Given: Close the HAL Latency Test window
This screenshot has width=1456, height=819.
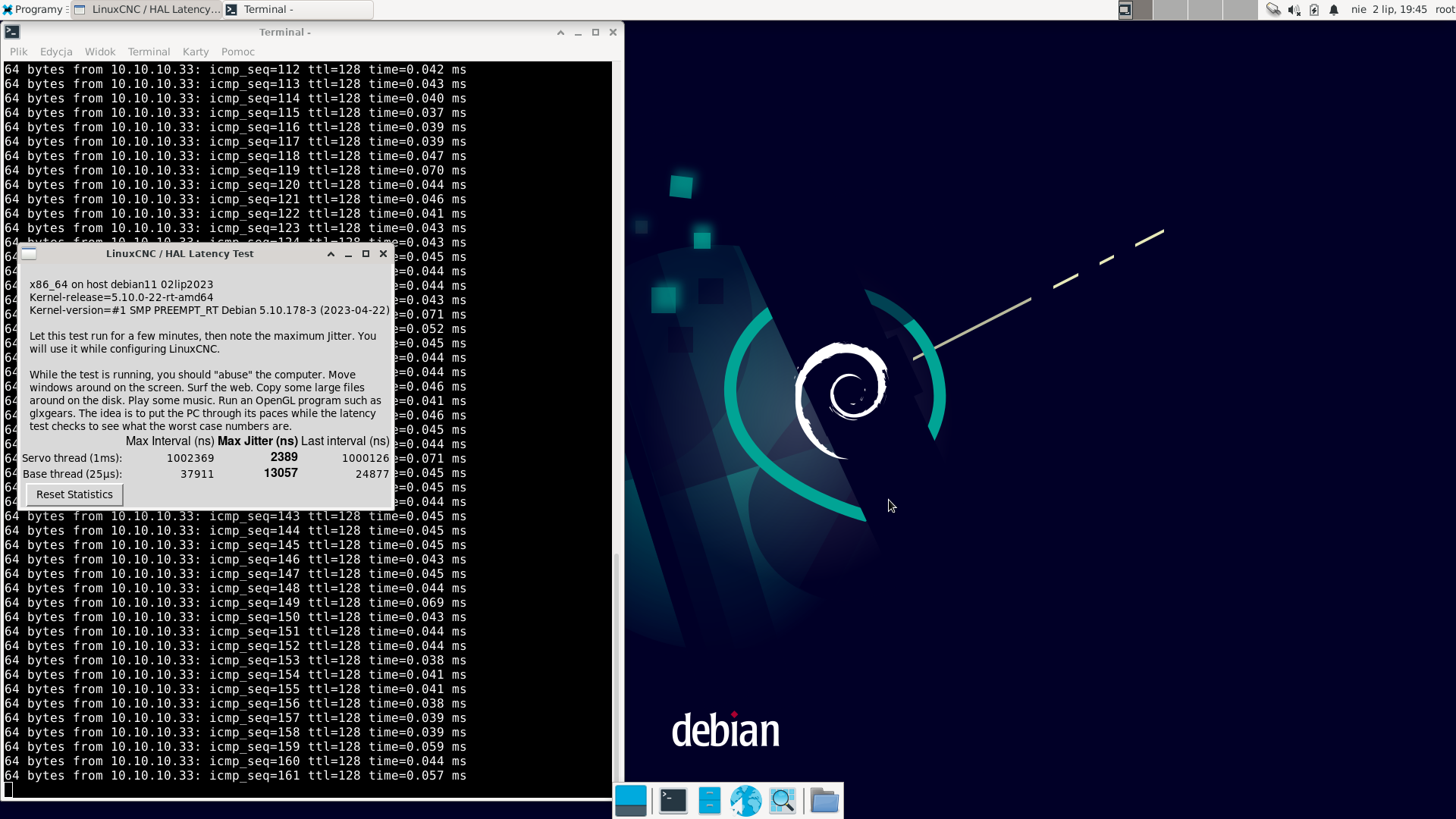Looking at the screenshot, I should [383, 254].
